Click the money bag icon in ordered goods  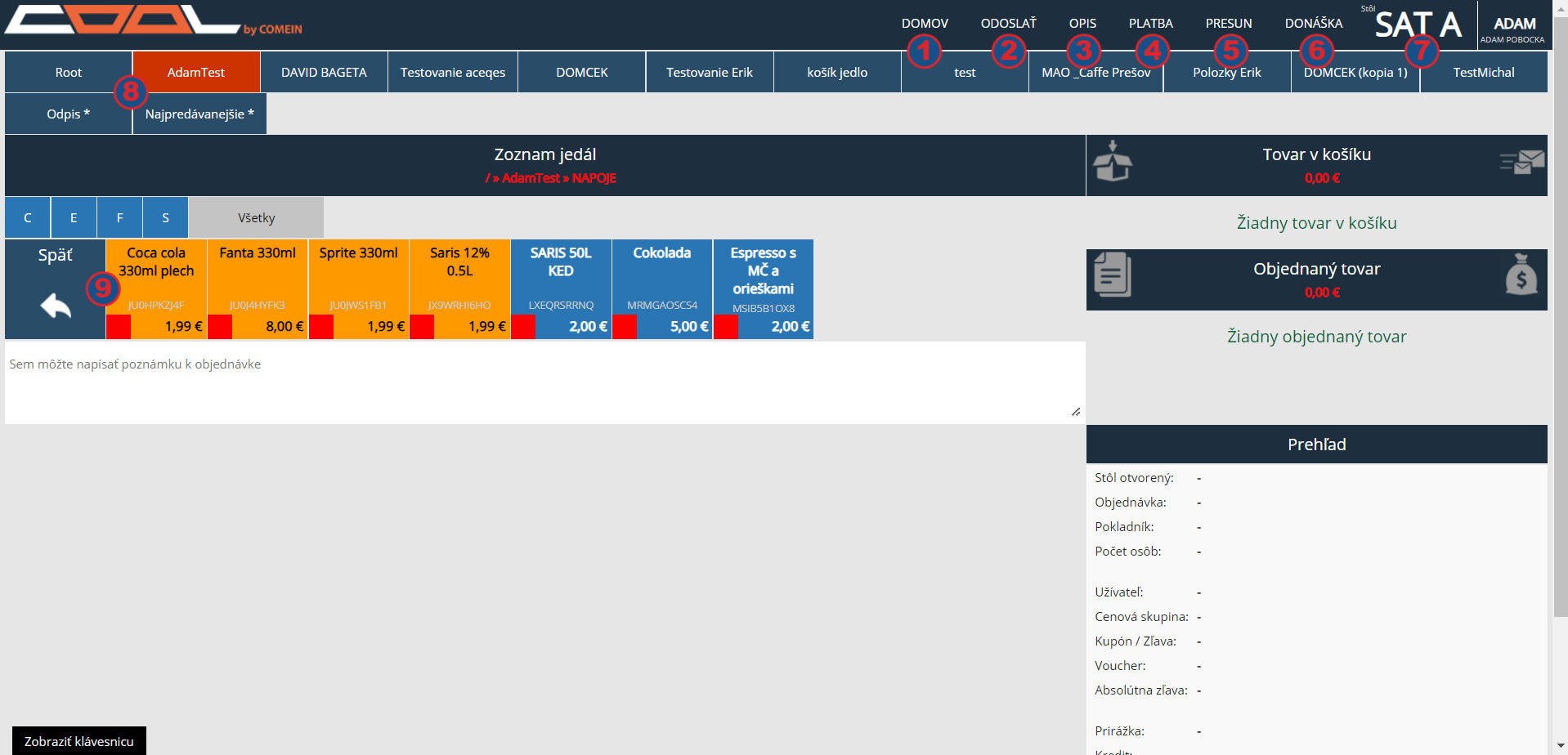pyautogui.click(x=1521, y=275)
